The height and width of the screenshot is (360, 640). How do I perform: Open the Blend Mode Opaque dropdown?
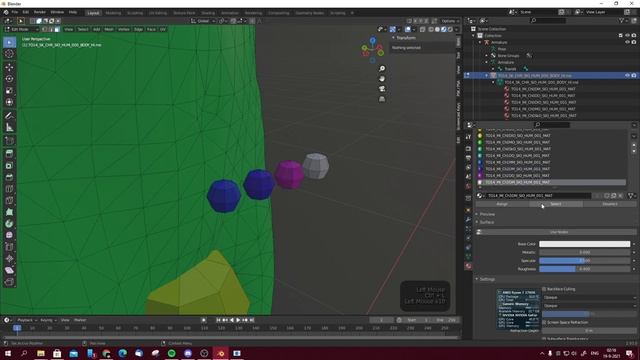(589, 298)
